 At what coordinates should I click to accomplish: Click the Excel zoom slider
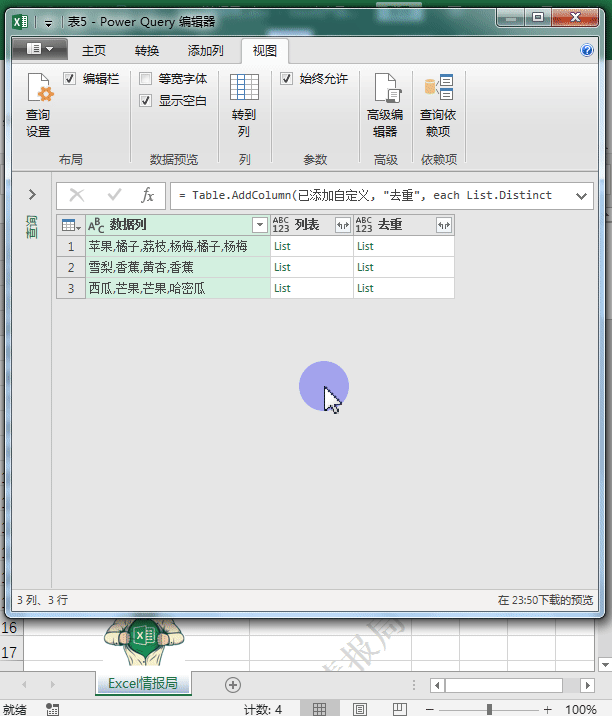(x=489, y=709)
